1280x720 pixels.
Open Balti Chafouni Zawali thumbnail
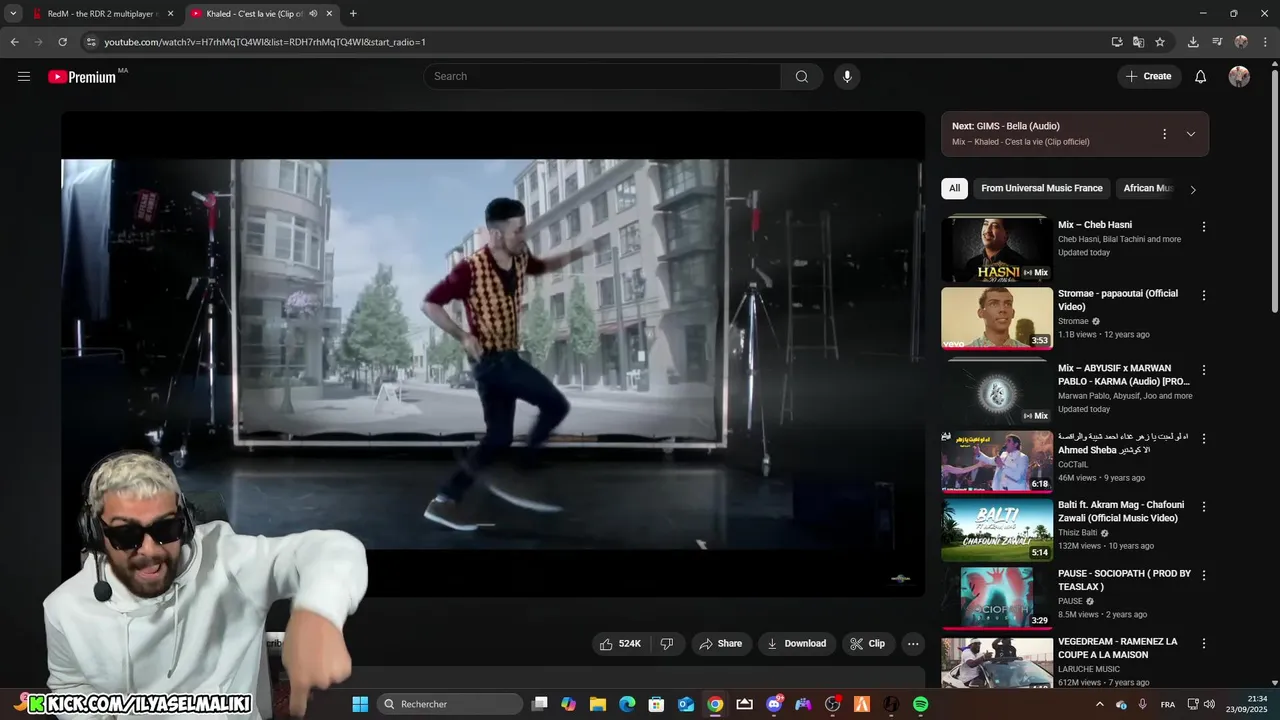pyautogui.click(x=997, y=530)
